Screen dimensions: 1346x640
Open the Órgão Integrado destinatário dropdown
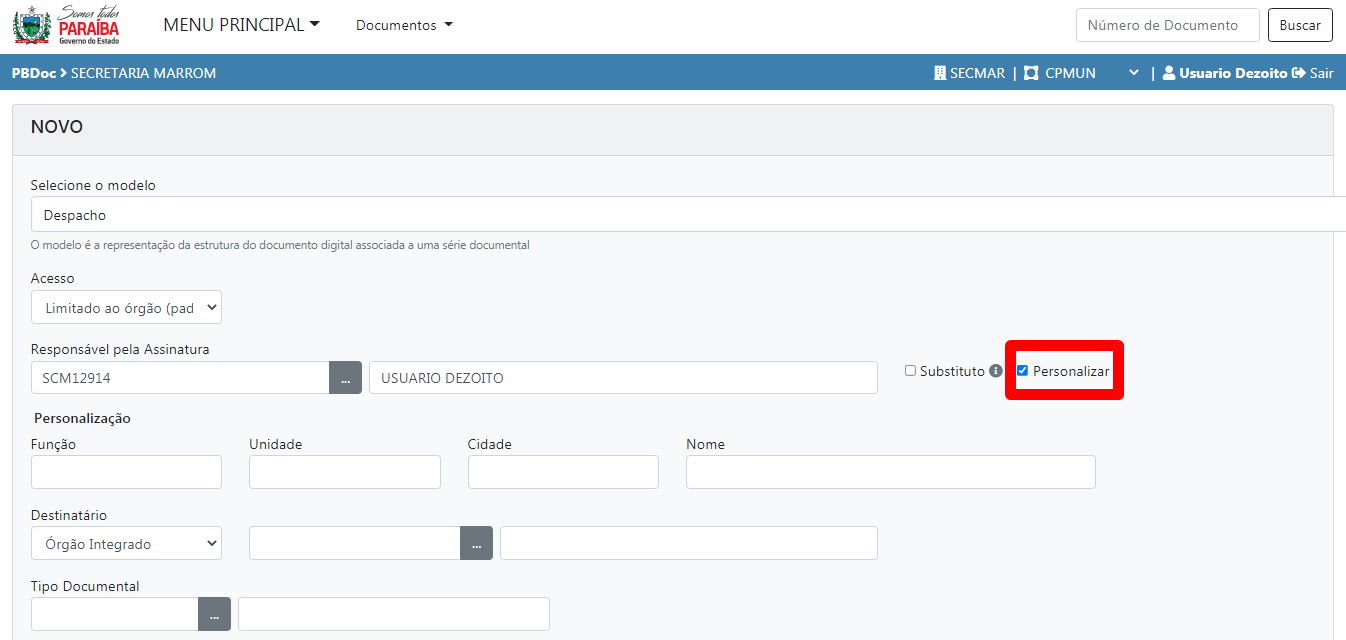pos(126,544)
